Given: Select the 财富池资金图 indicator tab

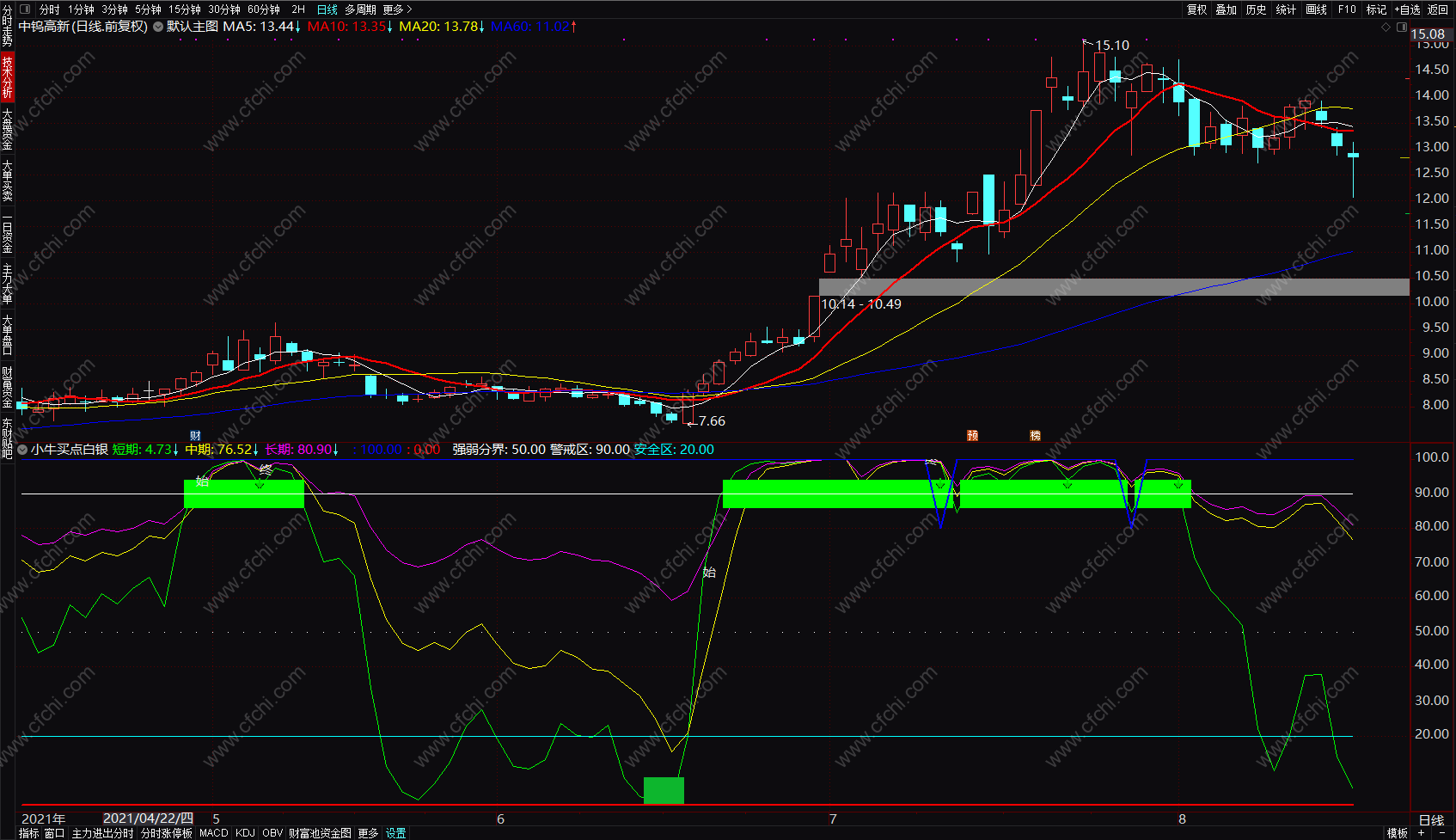Looking at the screenshot, I should (x=320, y=833).
